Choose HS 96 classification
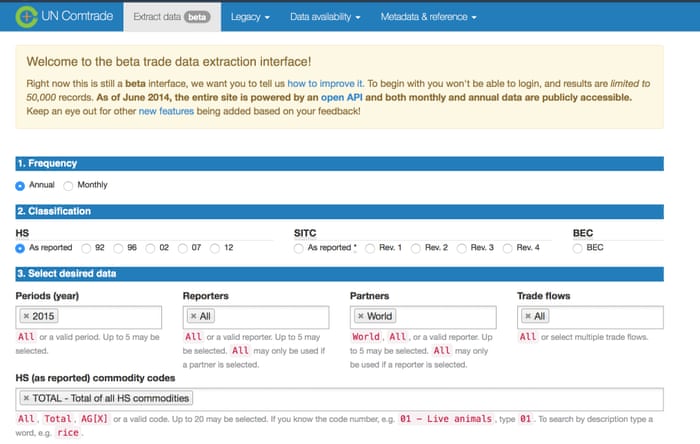700x444 pixels. 118,248
